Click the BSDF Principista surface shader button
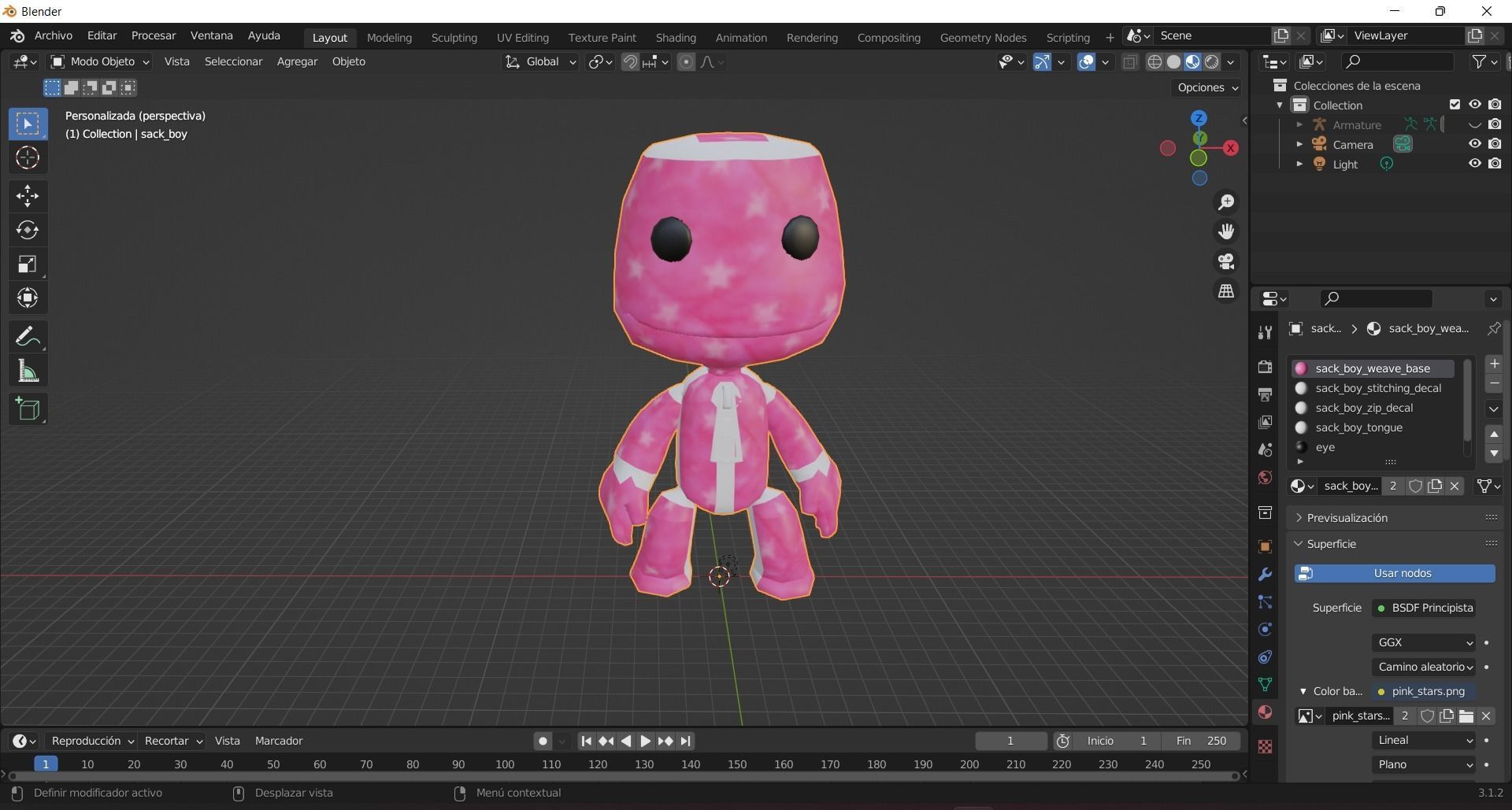 pos(1424,608)
